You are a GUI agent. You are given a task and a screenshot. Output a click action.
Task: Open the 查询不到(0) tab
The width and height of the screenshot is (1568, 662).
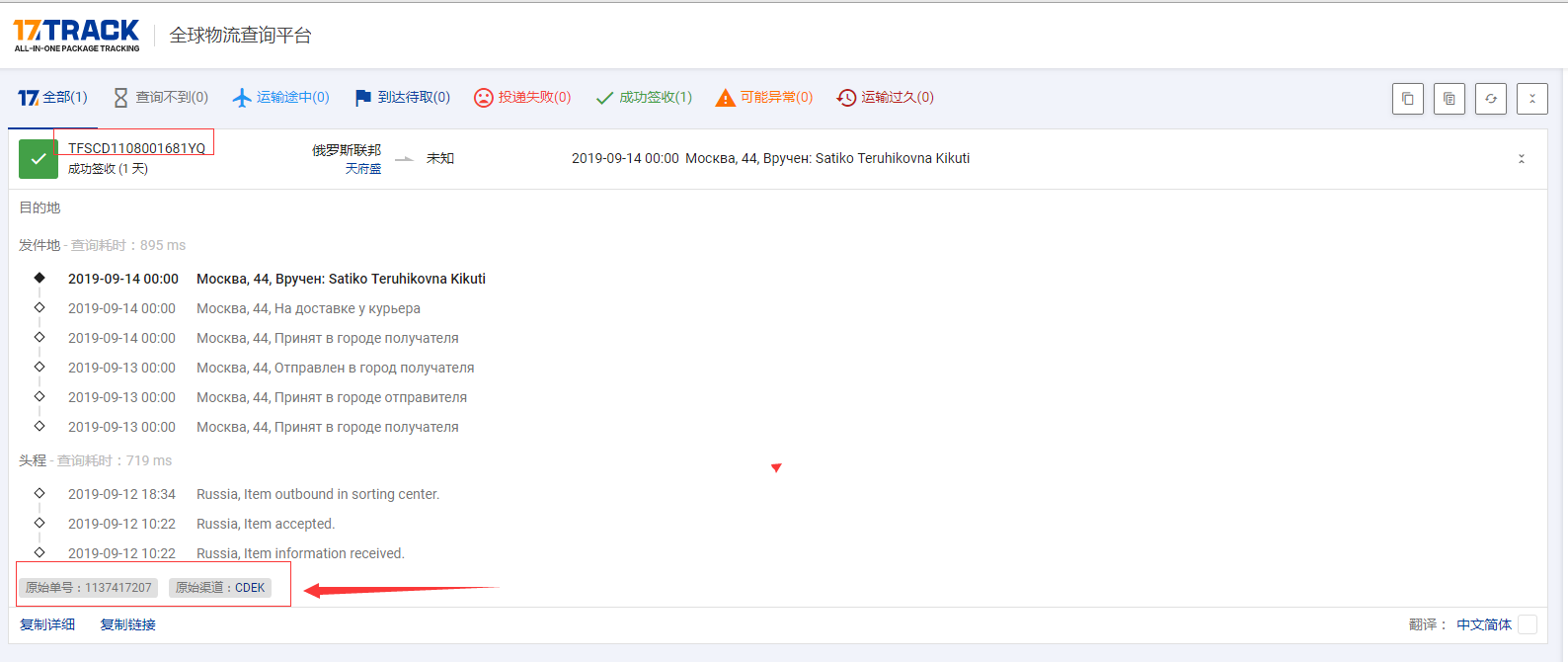(x=161, y=97)
